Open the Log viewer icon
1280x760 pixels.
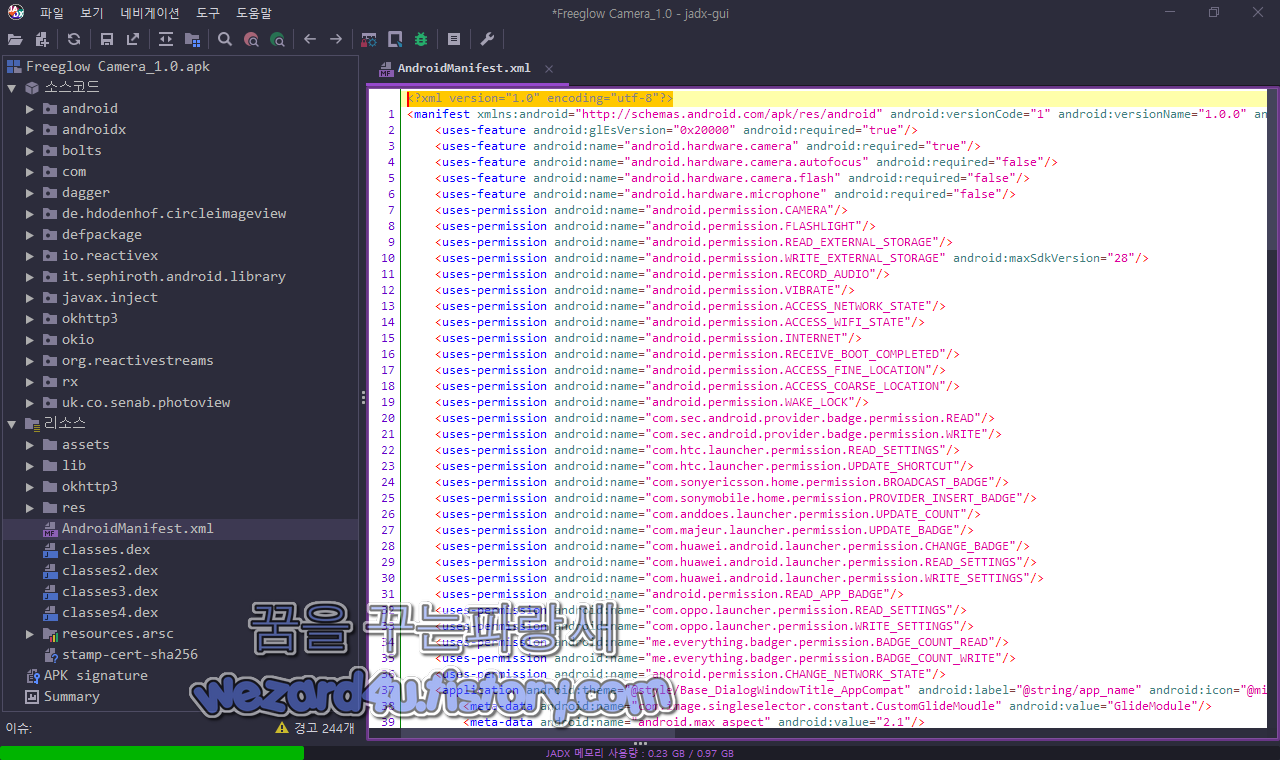454,39
